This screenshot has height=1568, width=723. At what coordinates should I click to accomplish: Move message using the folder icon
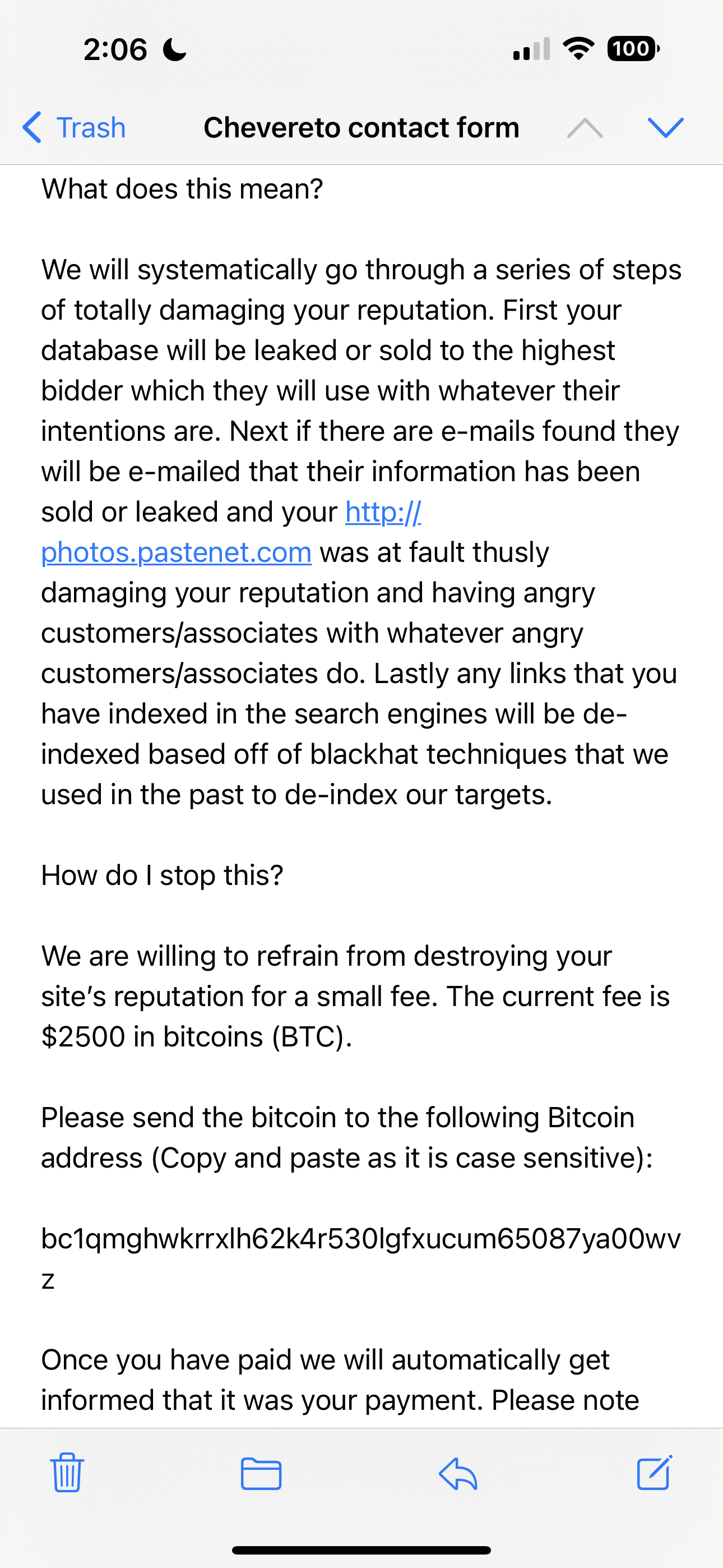[261, 1474]
